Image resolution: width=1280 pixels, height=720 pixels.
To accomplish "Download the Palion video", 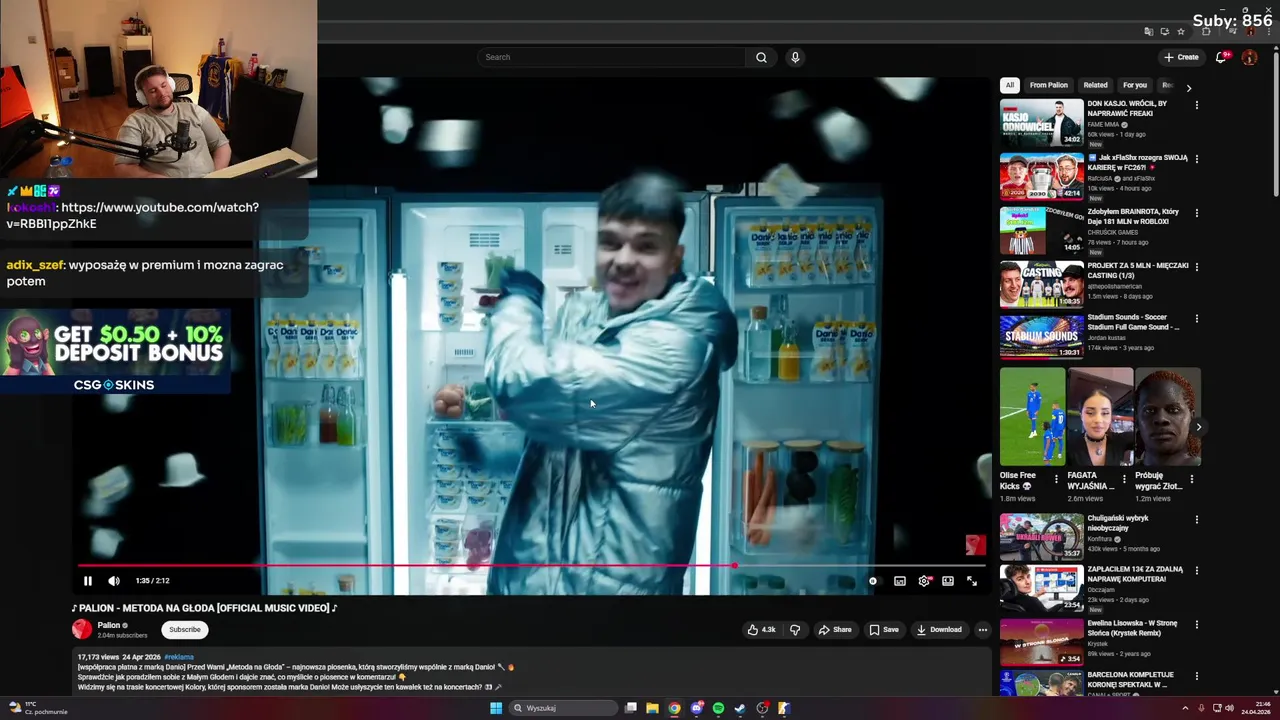I will tap(939, 630).
